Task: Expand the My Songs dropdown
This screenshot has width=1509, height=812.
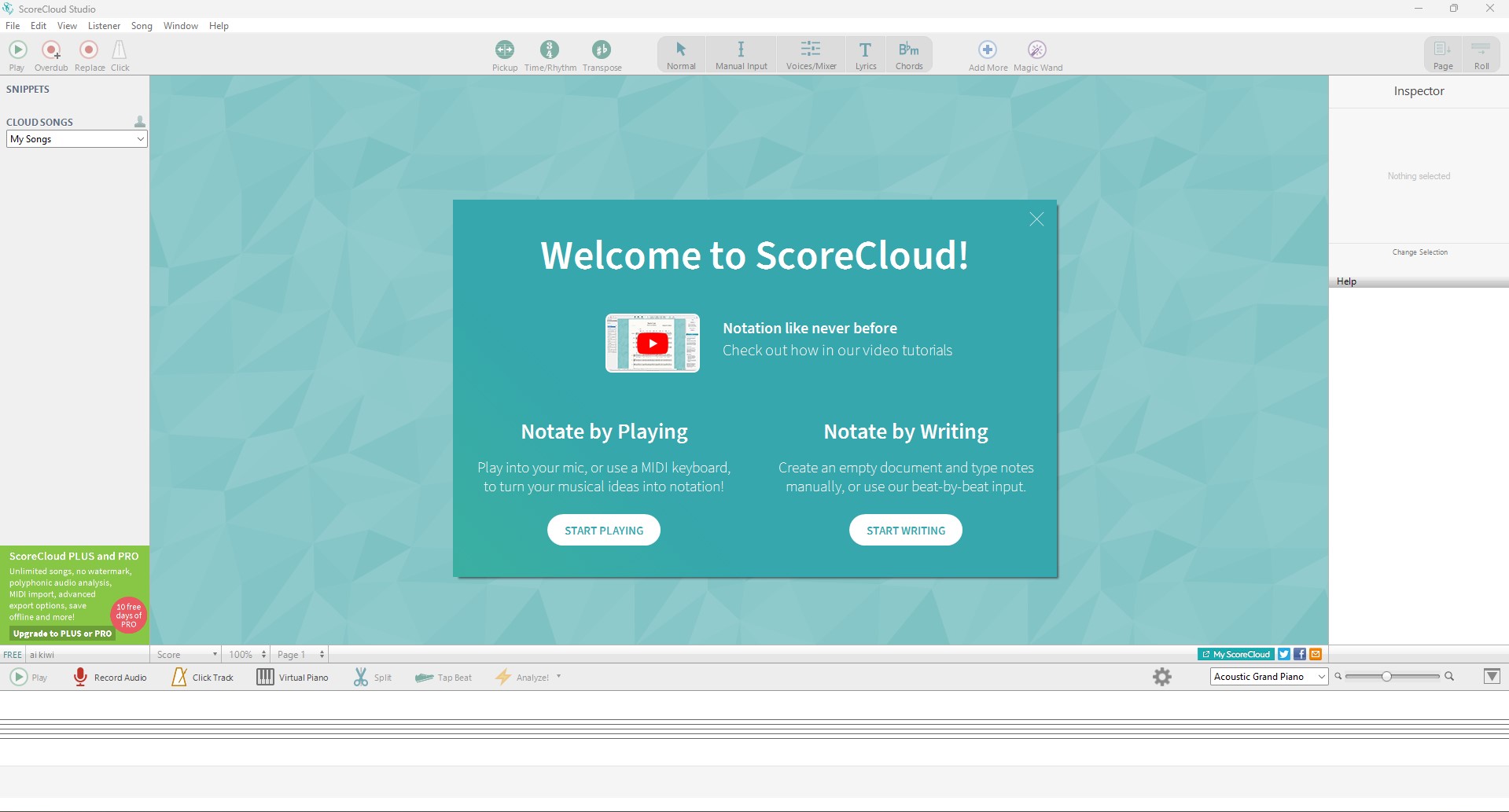Action: click(77, 139)
